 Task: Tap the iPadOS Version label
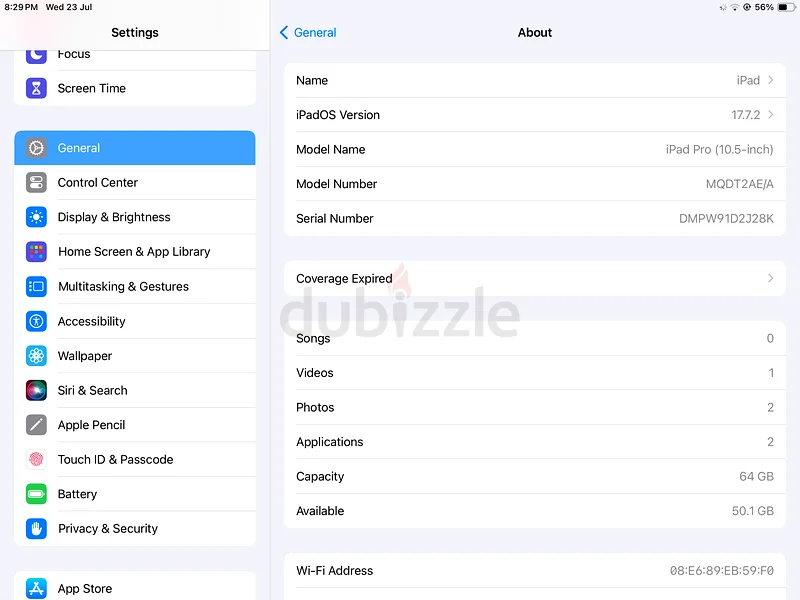click(x=338, y=115)
